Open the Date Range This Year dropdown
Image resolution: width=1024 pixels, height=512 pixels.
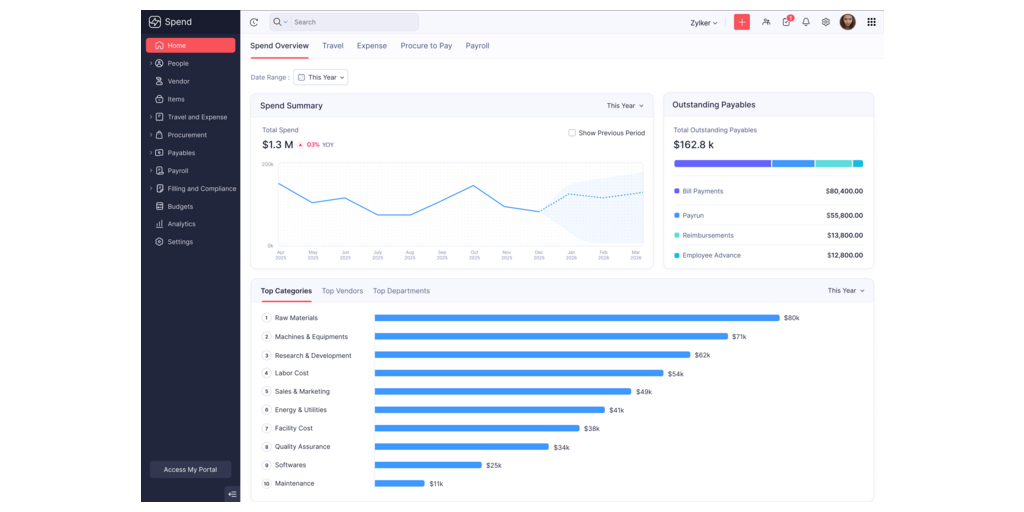[x=320, y=77]
